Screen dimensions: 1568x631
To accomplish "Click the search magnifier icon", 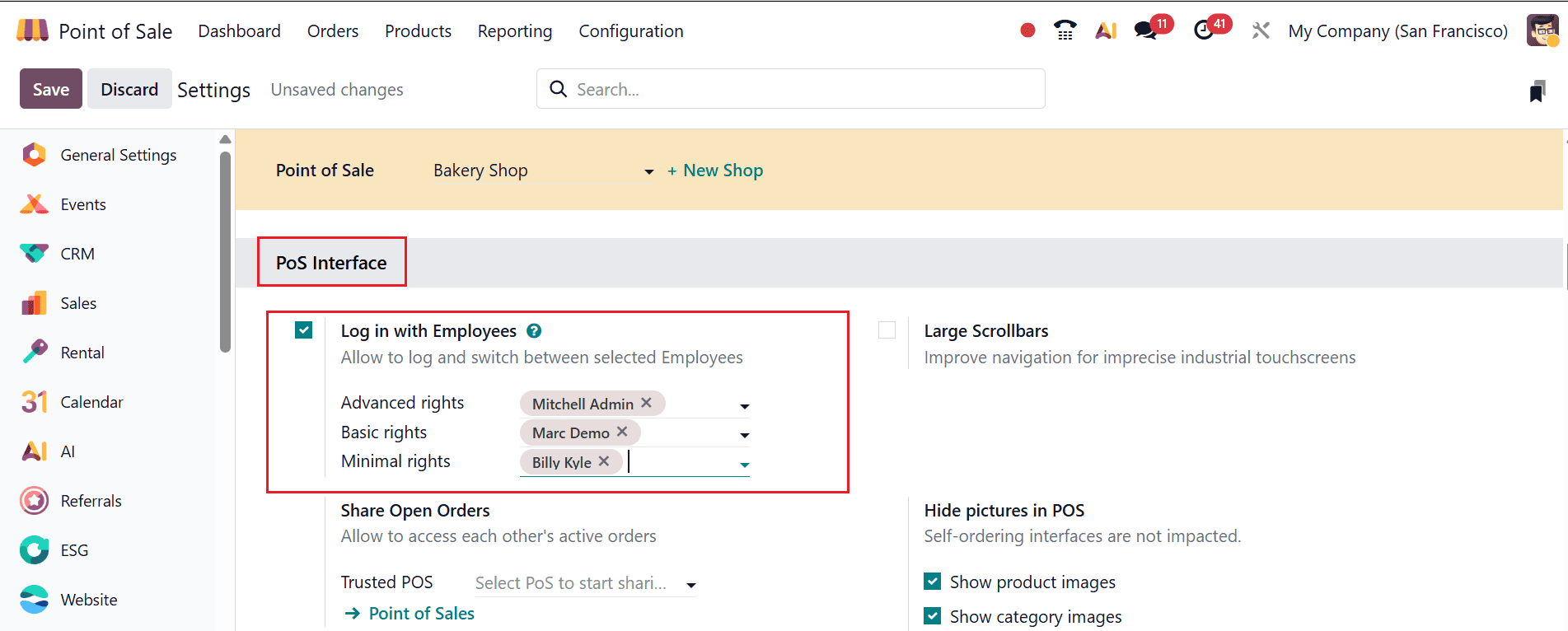I will pos(559,89).
